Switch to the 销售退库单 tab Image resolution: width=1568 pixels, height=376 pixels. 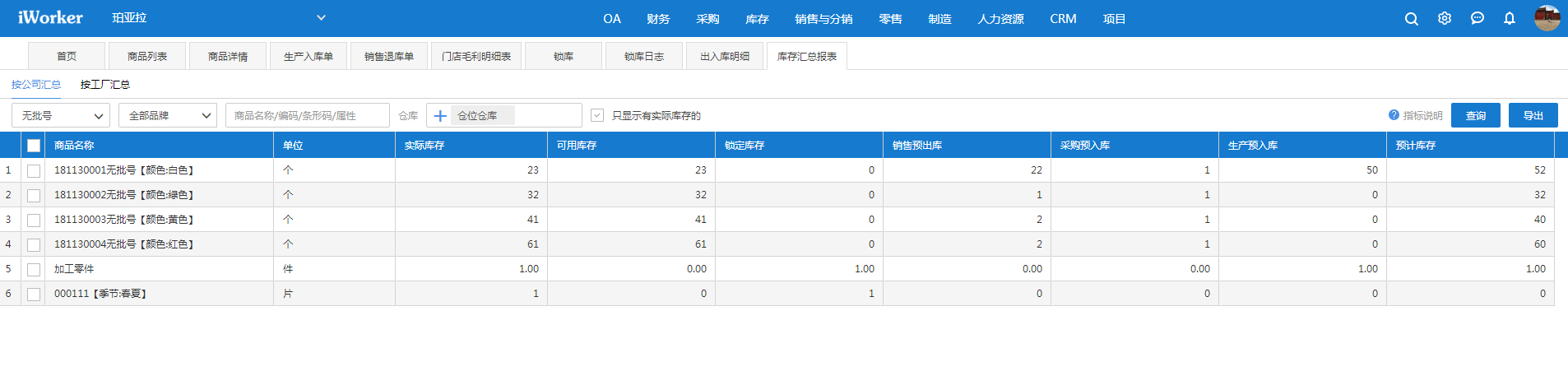[389, 56]
